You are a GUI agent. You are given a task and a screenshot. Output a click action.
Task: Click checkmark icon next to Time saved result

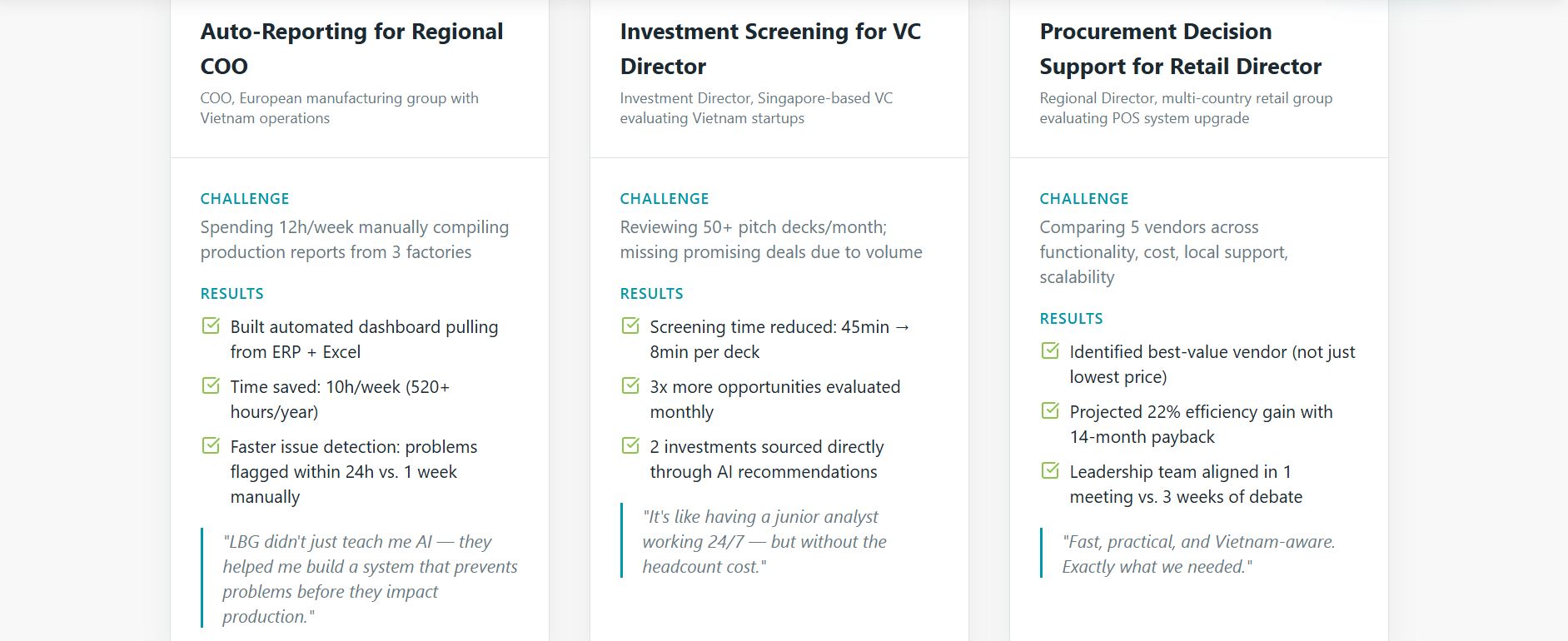(x=211, y=385)
